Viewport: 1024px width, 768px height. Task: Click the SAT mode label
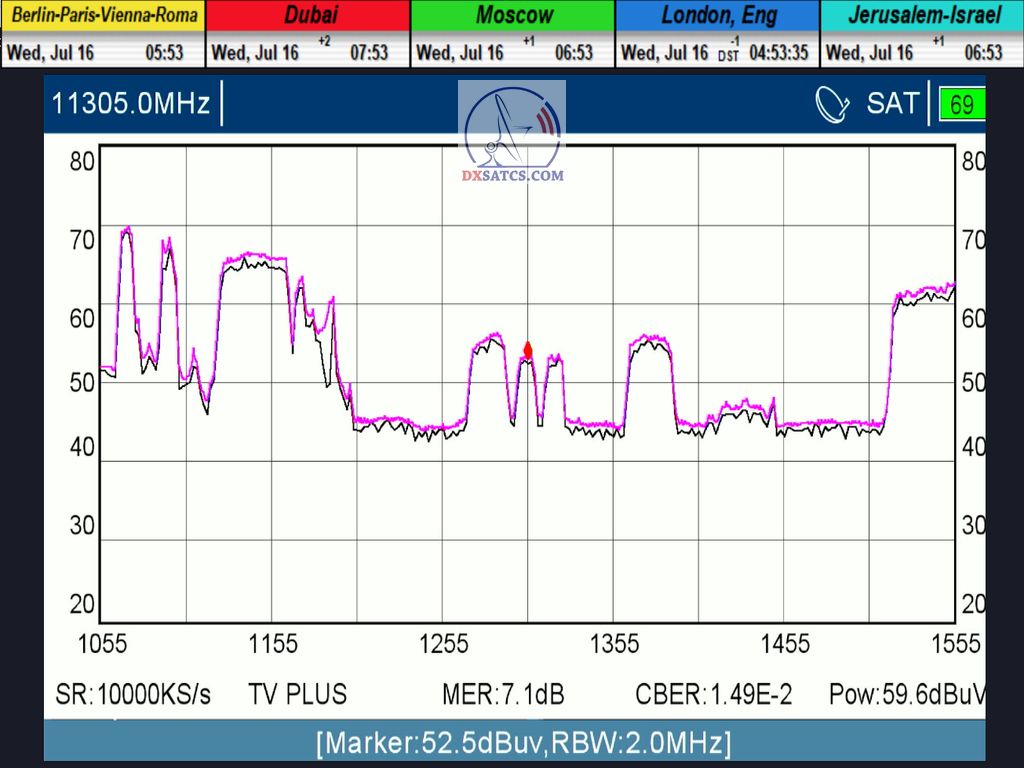click(x=892, y=103)
